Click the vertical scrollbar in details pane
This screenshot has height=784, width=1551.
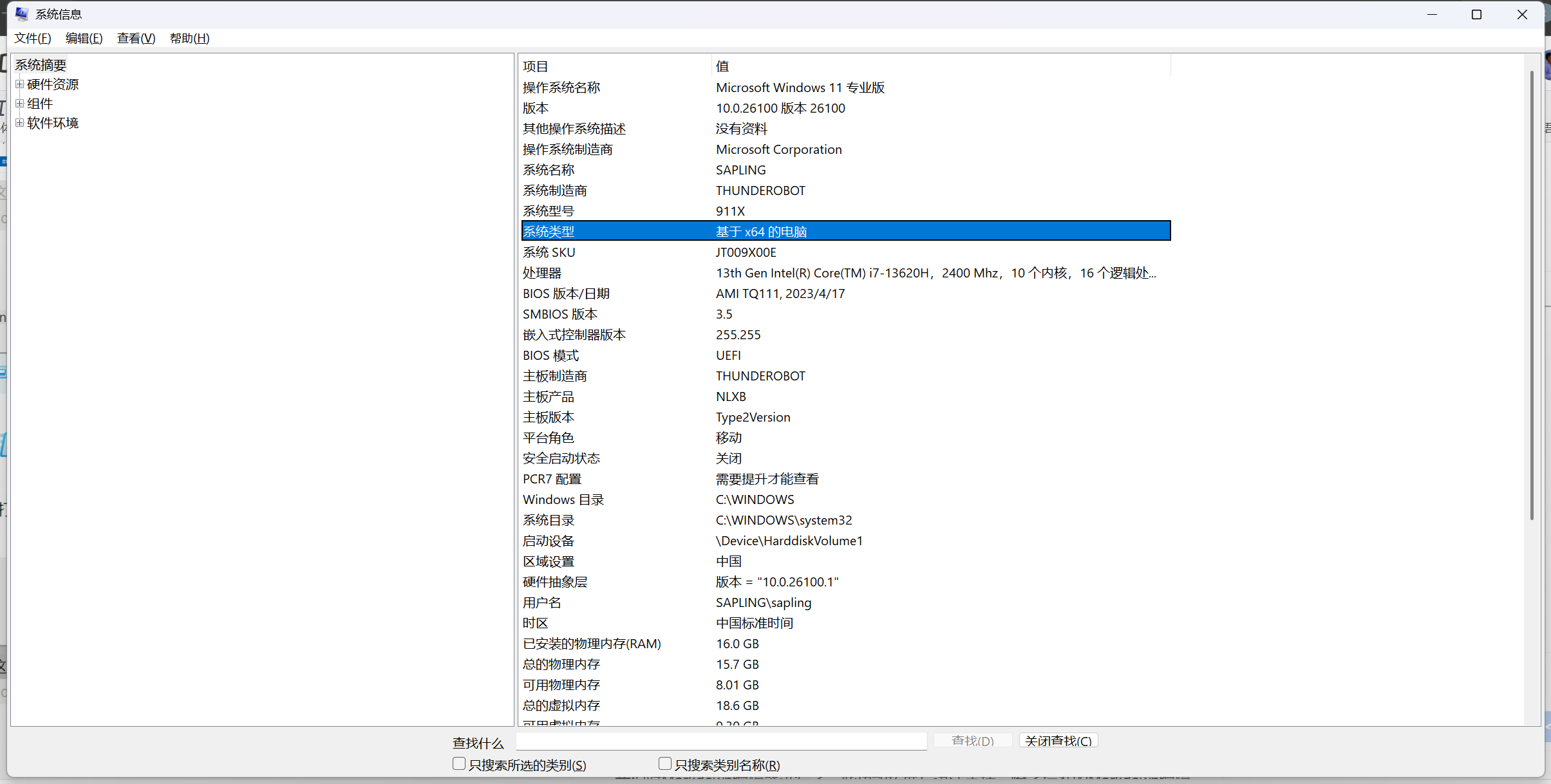pos(1532,296)
